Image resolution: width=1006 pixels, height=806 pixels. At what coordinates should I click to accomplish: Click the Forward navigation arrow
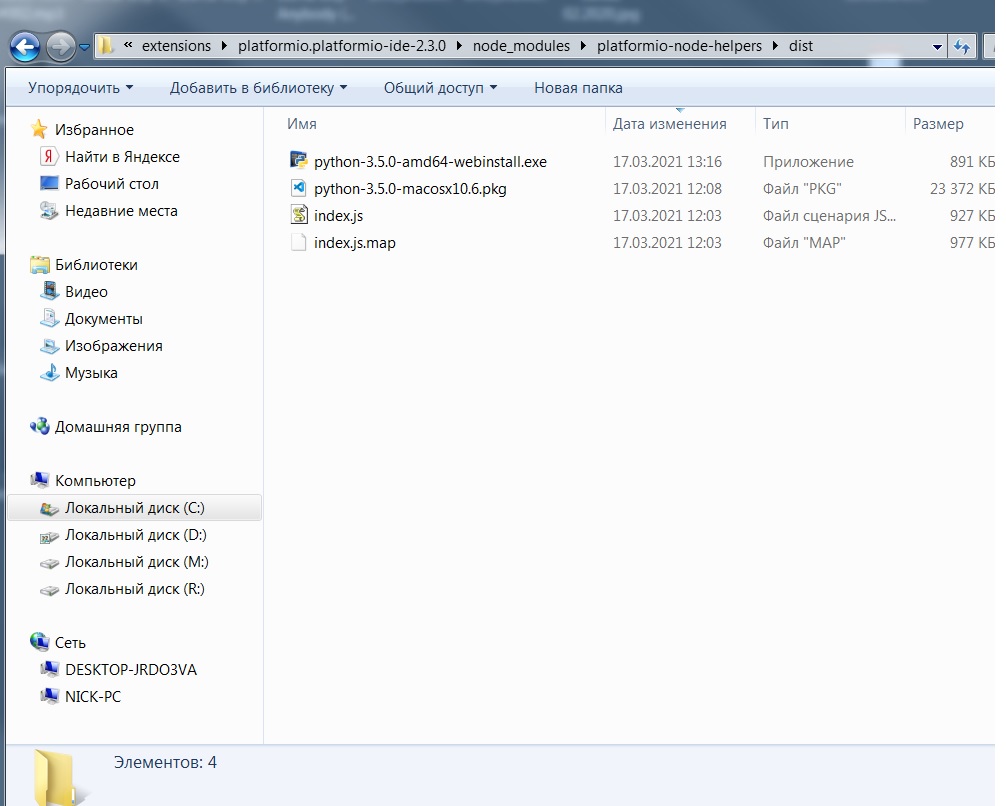pos(61,47)
